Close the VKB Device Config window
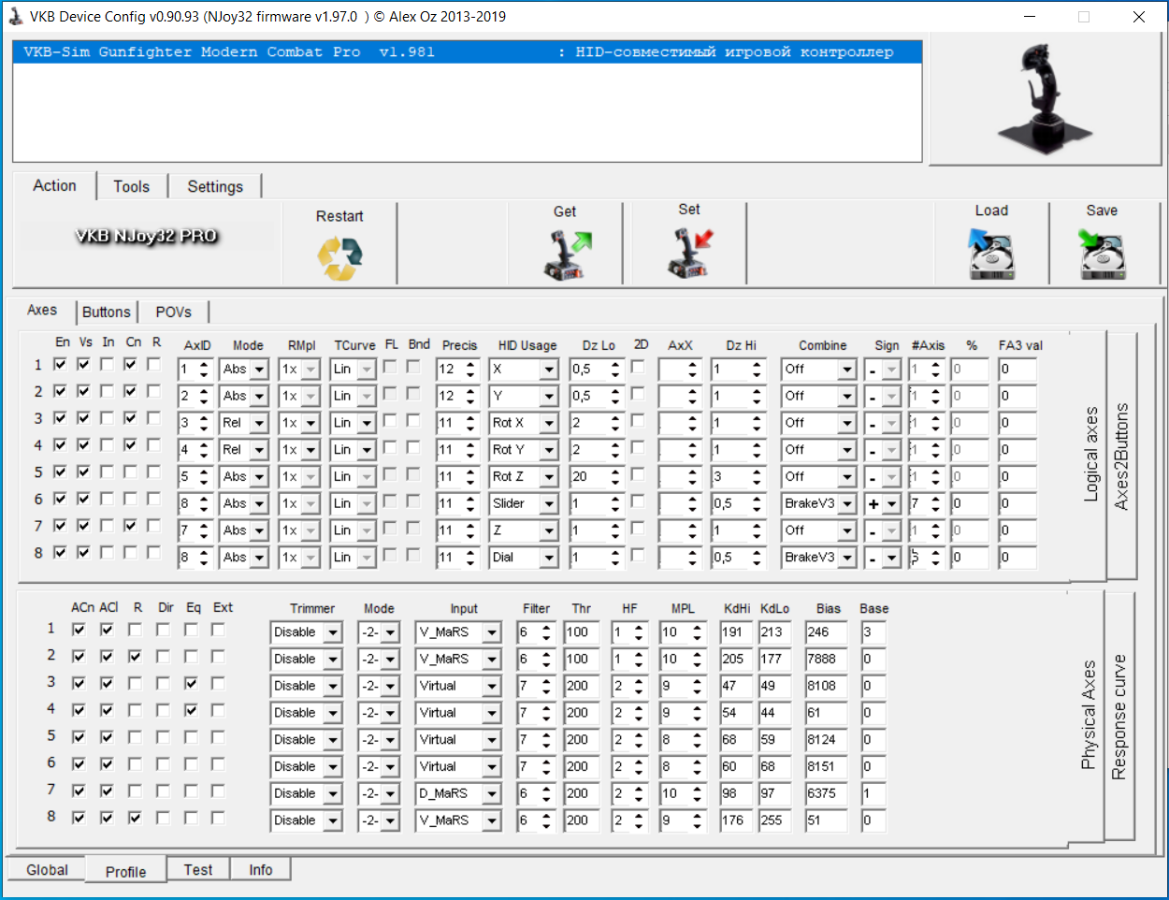 coord(1138,16)
